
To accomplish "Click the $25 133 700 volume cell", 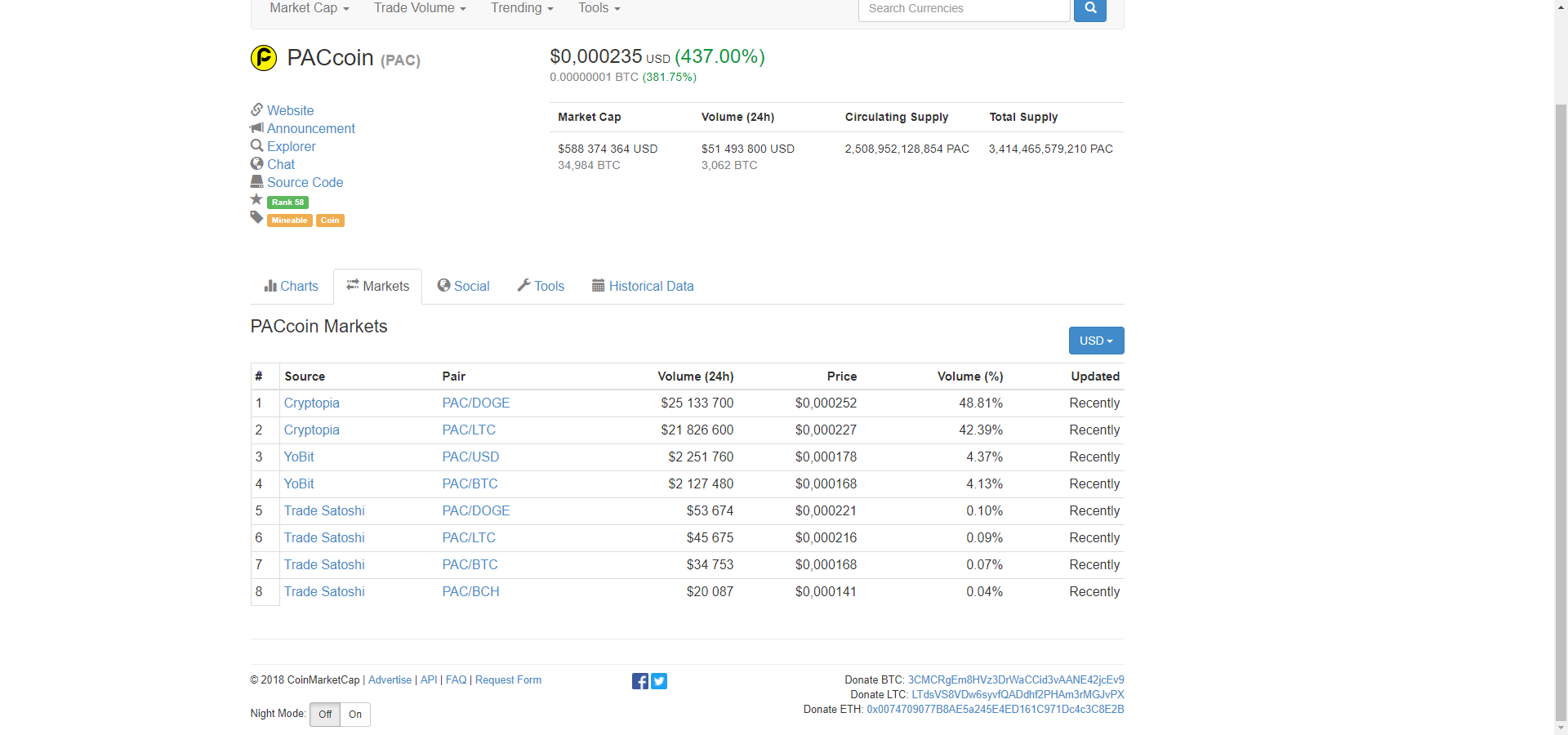I will (697, 403).
